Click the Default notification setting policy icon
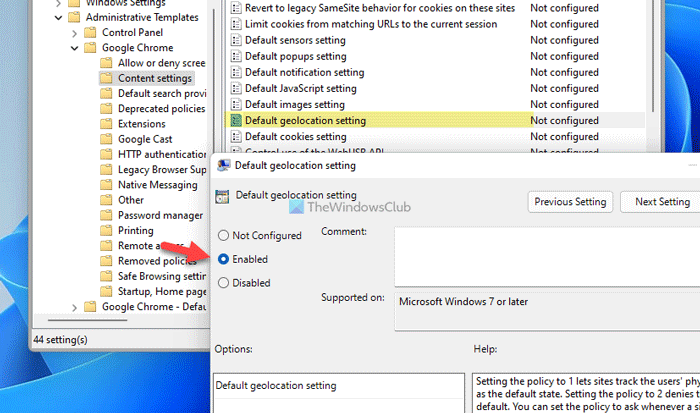 (x=236, y=72)
